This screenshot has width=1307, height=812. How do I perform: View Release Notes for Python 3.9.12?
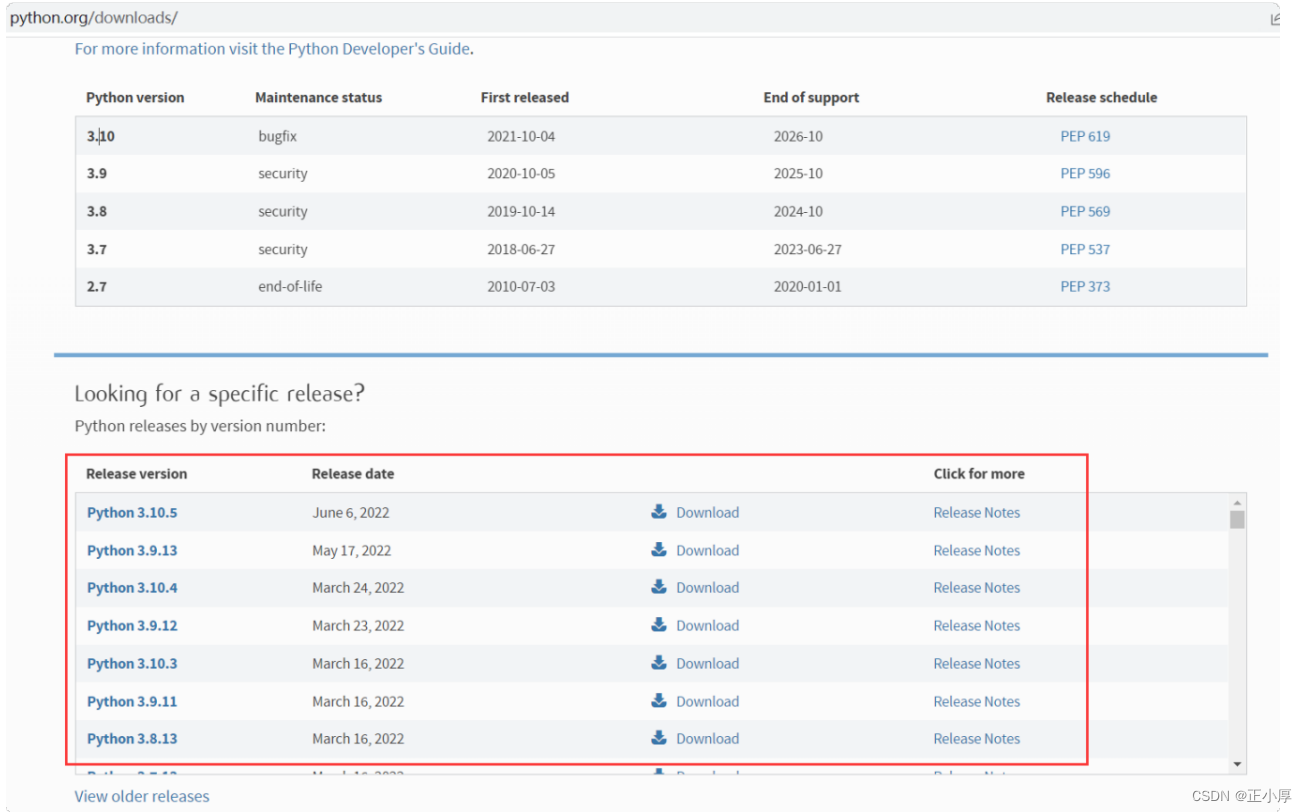(x=977, y=626)
